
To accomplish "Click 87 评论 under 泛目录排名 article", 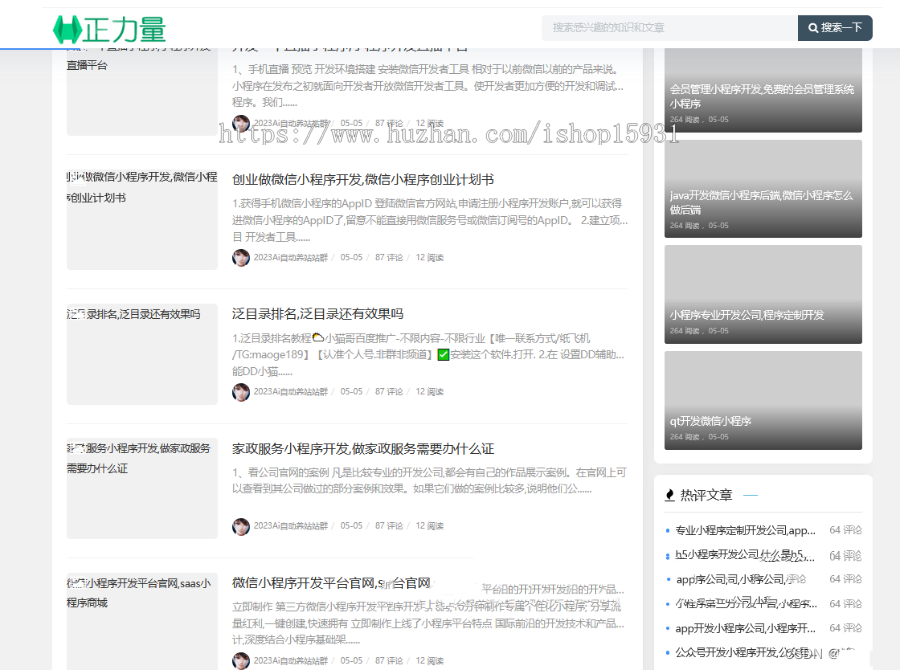I will pyautogui.click(x=389, y=392).
